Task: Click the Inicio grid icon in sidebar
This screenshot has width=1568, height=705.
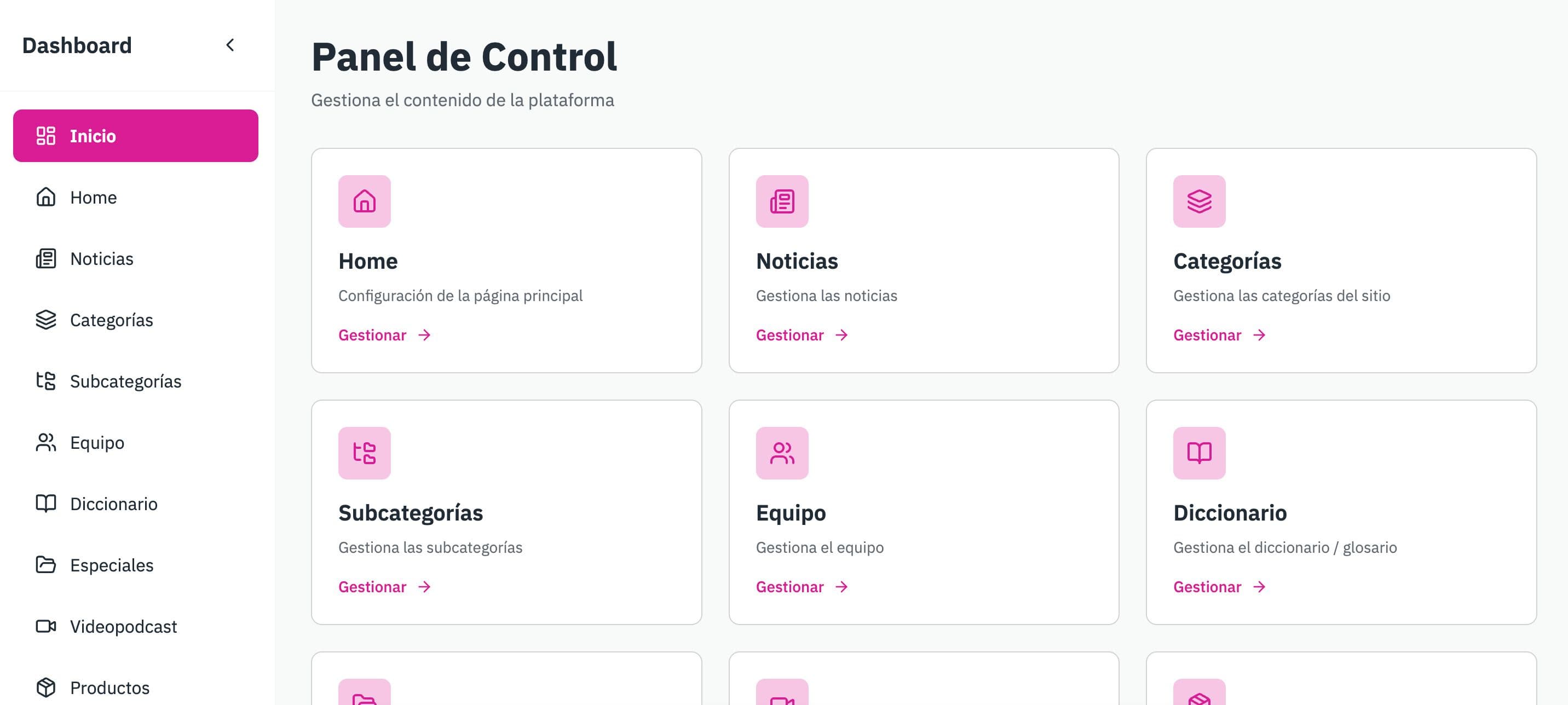Action: pos(45,136)
